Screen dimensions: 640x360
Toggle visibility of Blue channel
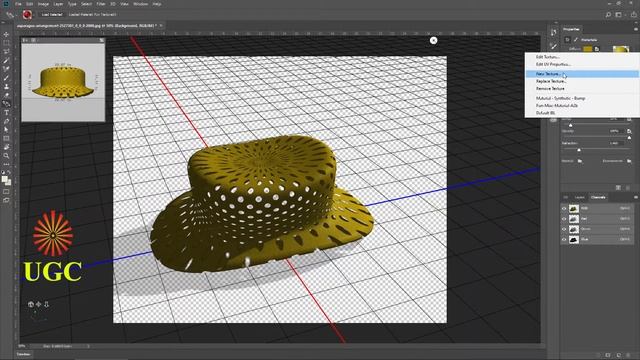click(564, 240)
